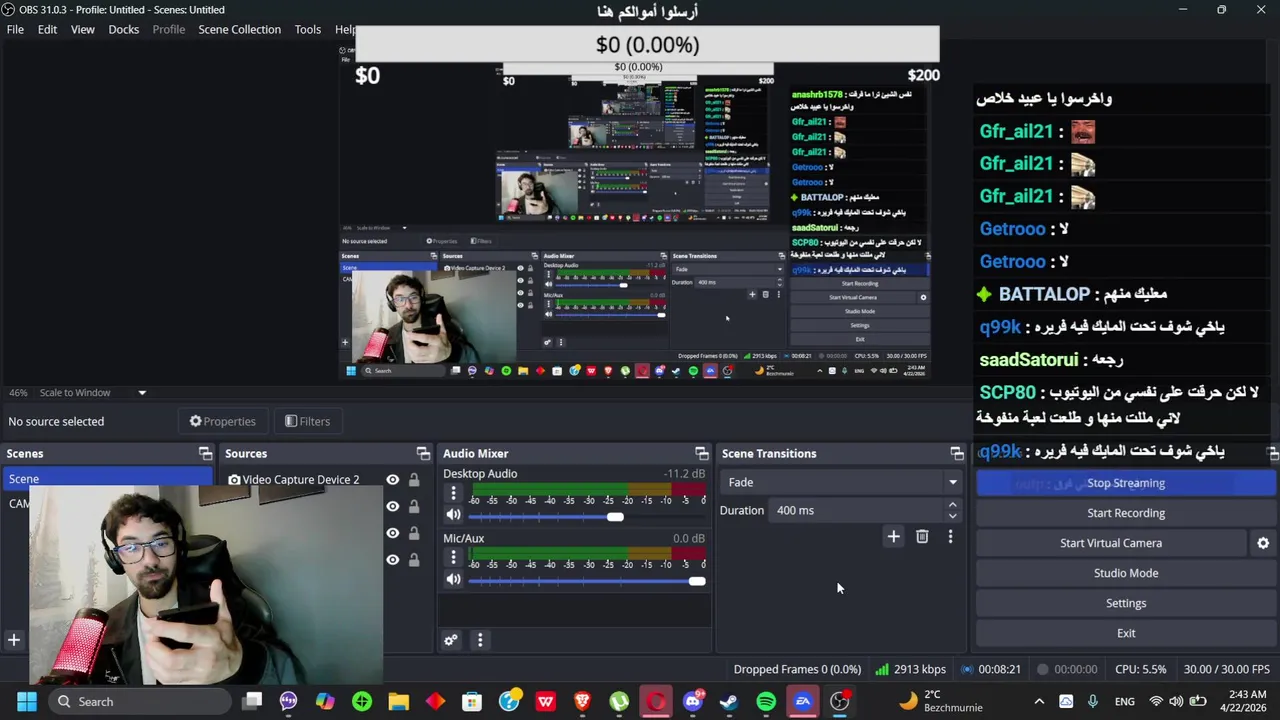This screenshot has width=1280, height=720.
Task: Open the Audio Mixer bottom menu dots
Action: point(480,640)
